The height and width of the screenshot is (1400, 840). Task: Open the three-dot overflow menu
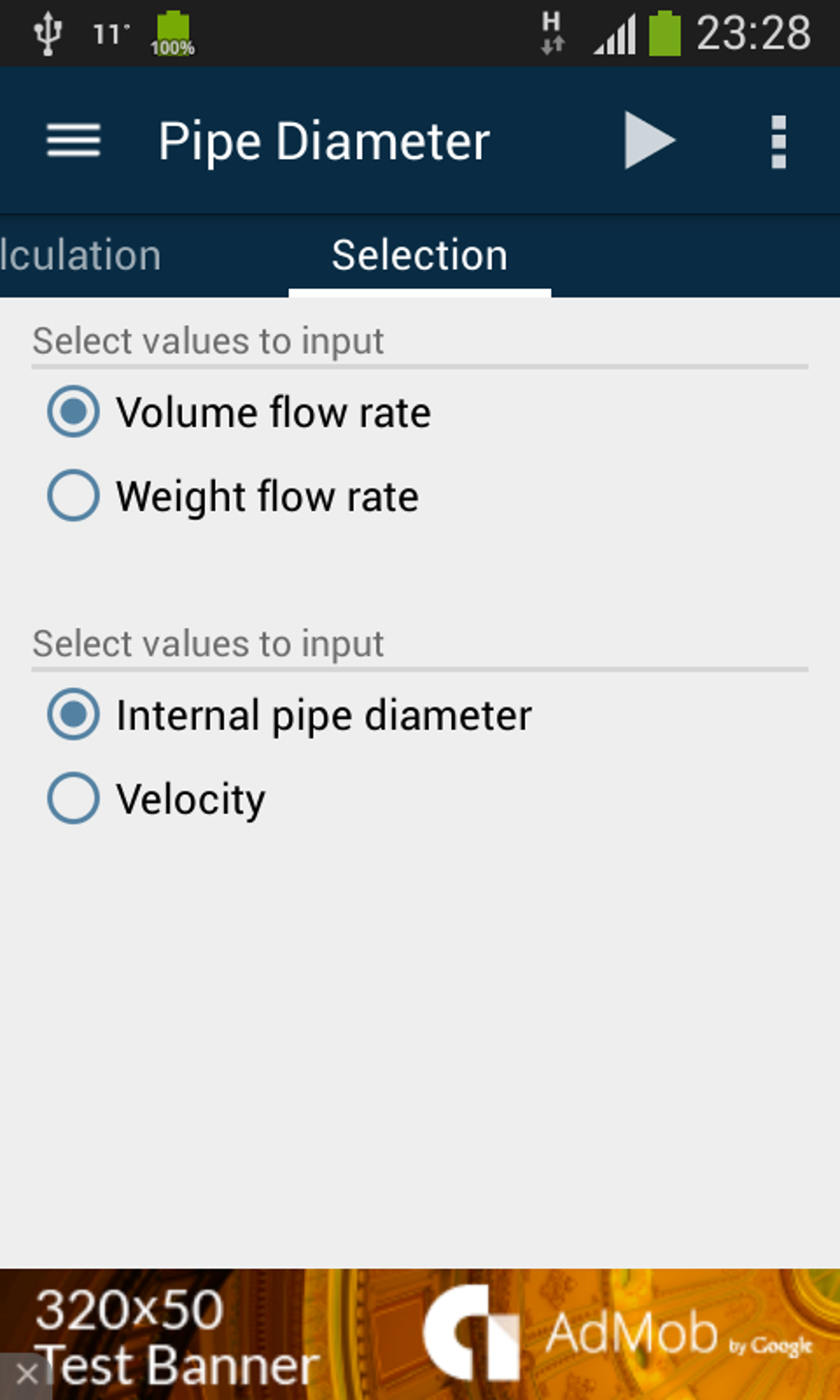click(777, 142)
